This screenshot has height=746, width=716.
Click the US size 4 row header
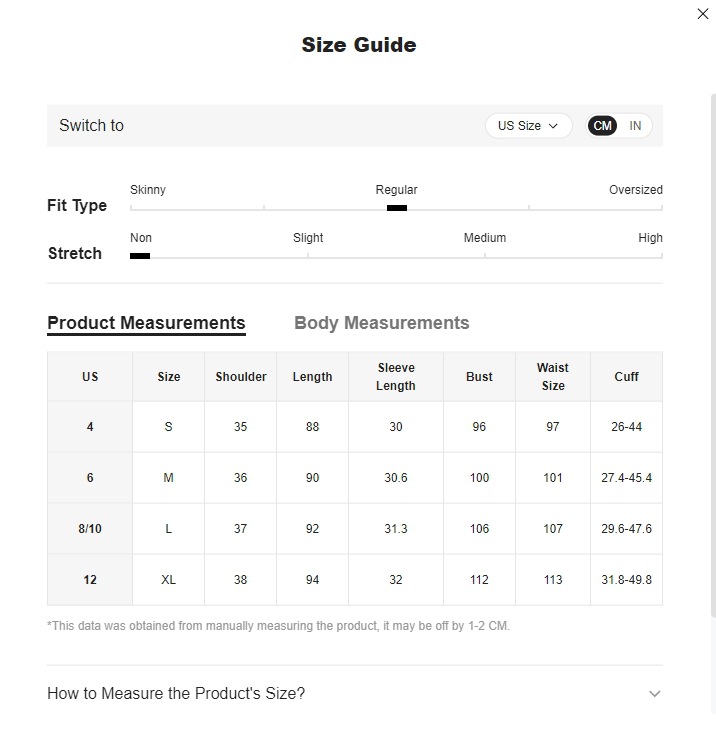[90, 427]
